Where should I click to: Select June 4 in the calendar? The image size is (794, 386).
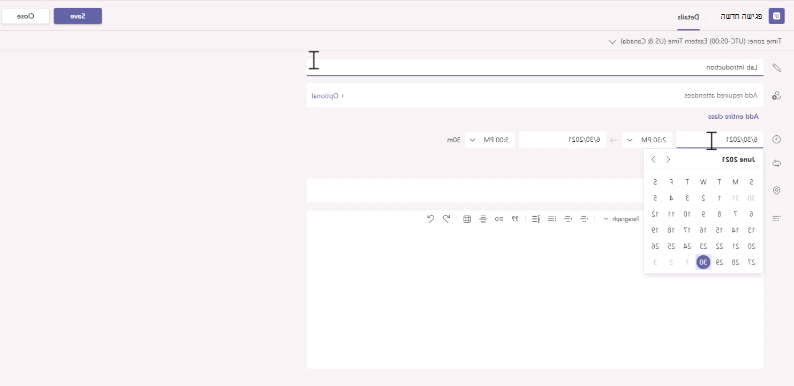coord(670,198)
